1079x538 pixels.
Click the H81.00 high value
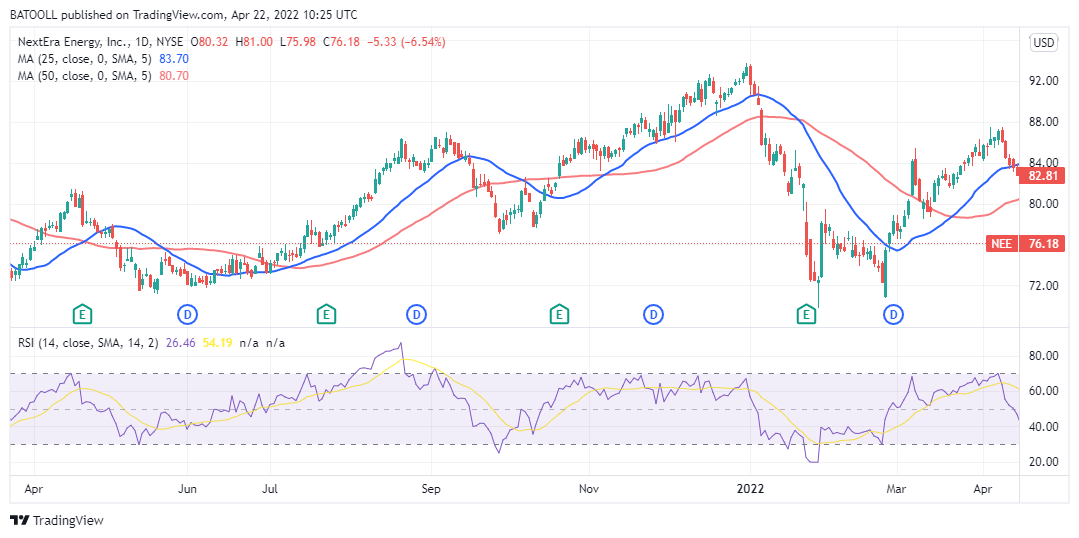coord(255,42)
